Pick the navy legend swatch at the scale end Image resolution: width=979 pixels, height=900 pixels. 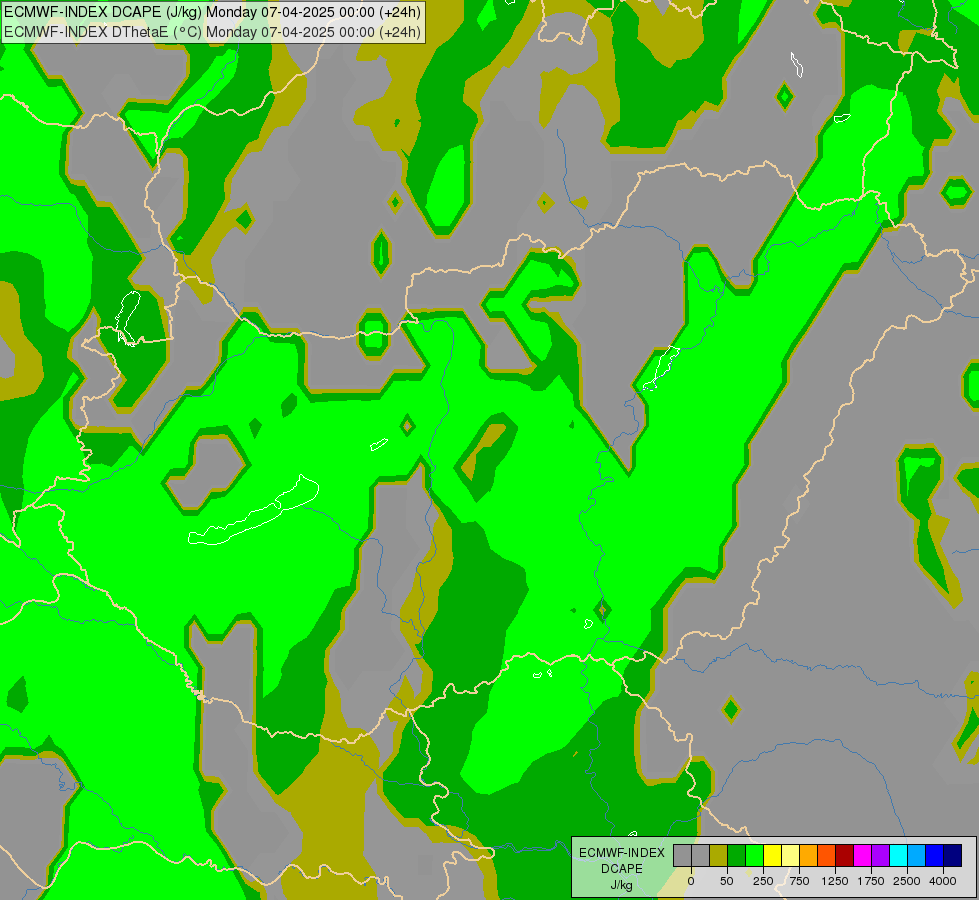pos(953,855)
